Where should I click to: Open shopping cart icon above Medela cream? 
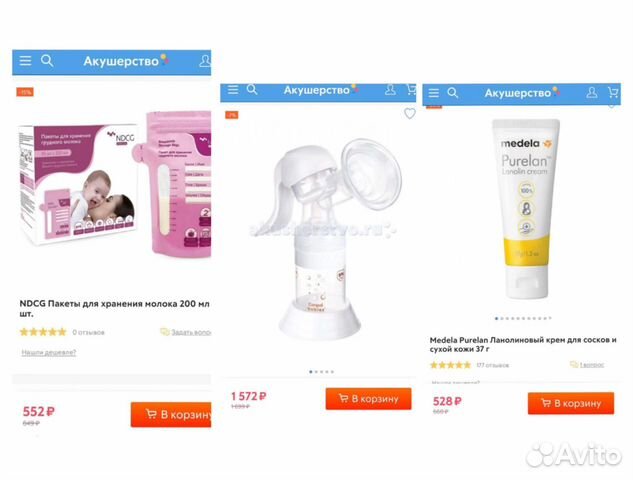click(613, 93)
